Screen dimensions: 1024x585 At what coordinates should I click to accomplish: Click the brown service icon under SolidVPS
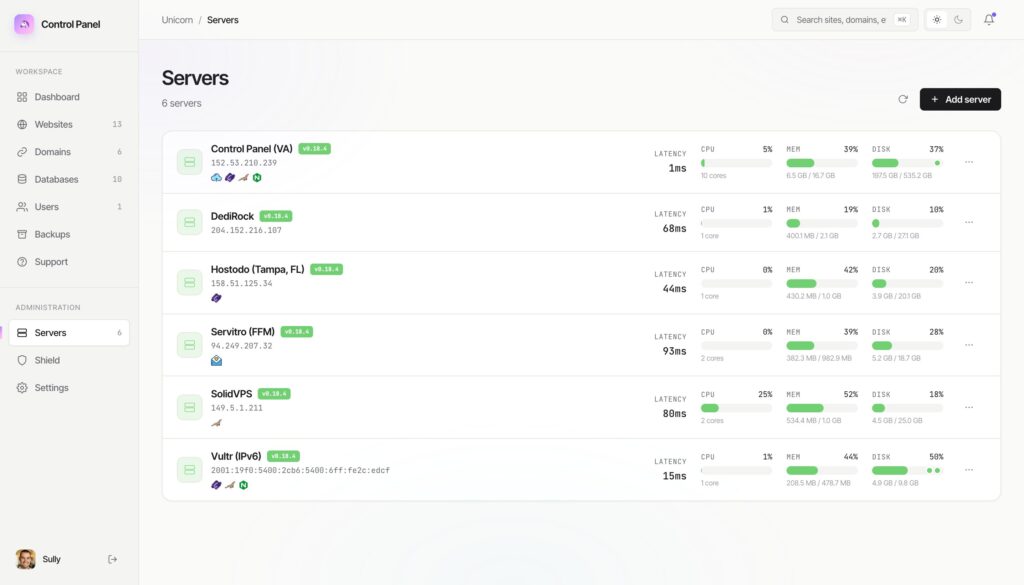point(216,423)
